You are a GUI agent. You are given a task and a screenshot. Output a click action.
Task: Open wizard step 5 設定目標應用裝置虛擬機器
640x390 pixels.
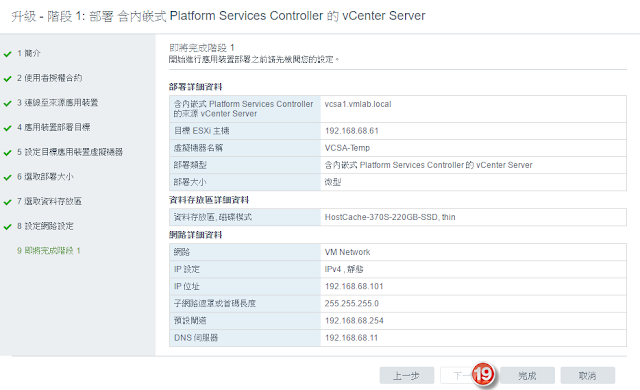[x=70, y=152]
